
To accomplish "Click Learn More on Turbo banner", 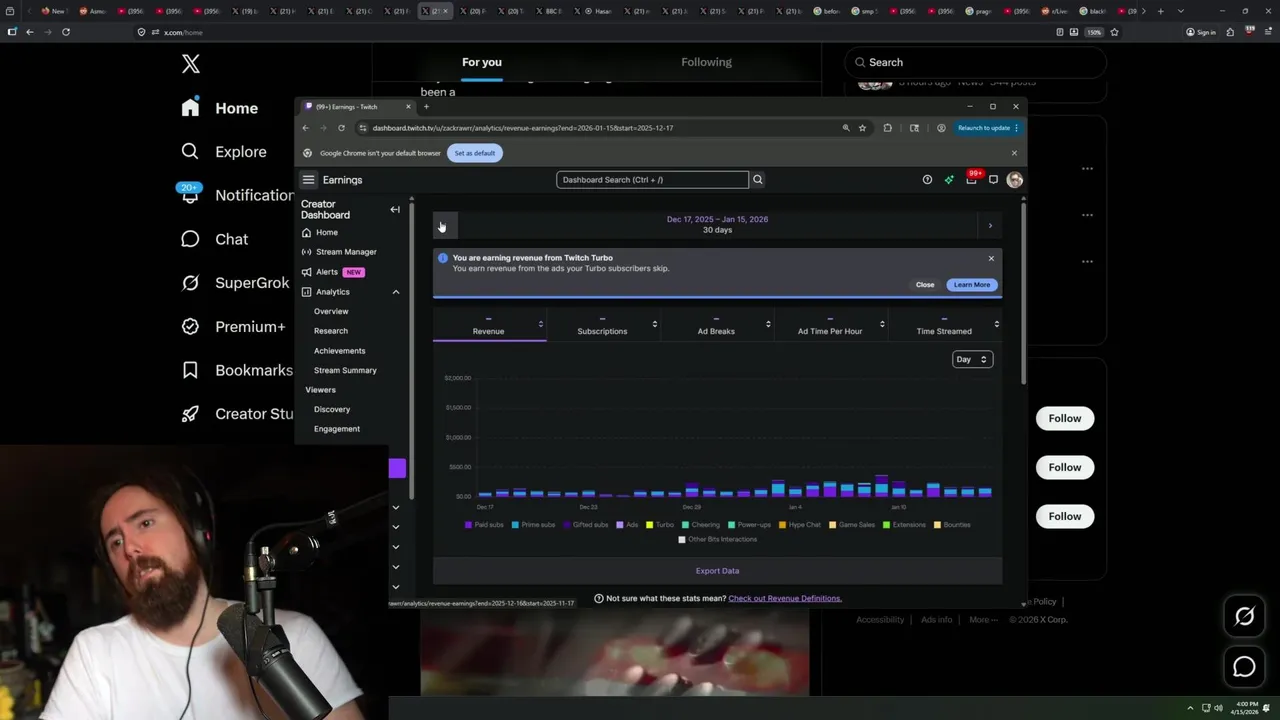I will pyautogui.click(x=972, y=285).
